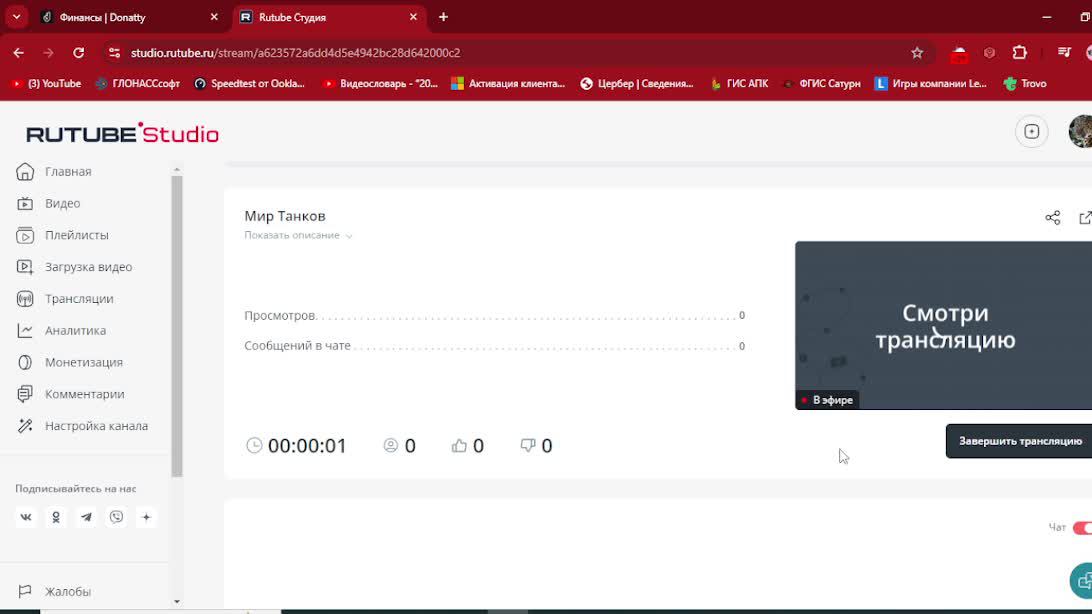
Task: Open browser extensions puzzle icon
Action: 1020,53
